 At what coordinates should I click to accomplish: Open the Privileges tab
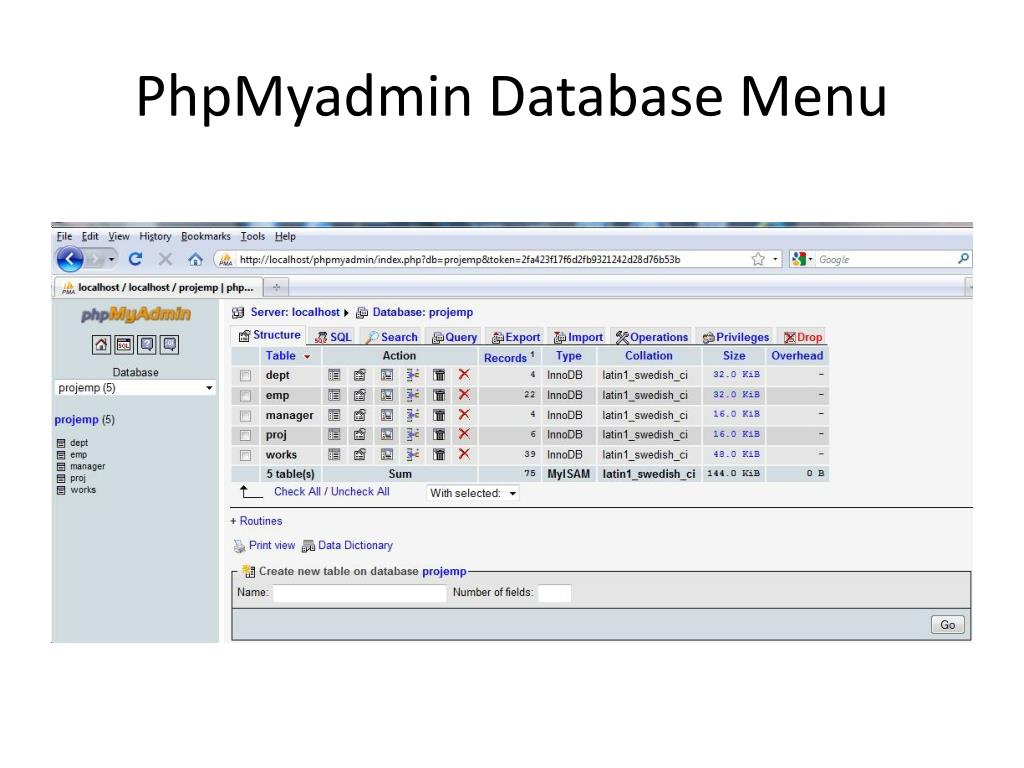(735, 337)
